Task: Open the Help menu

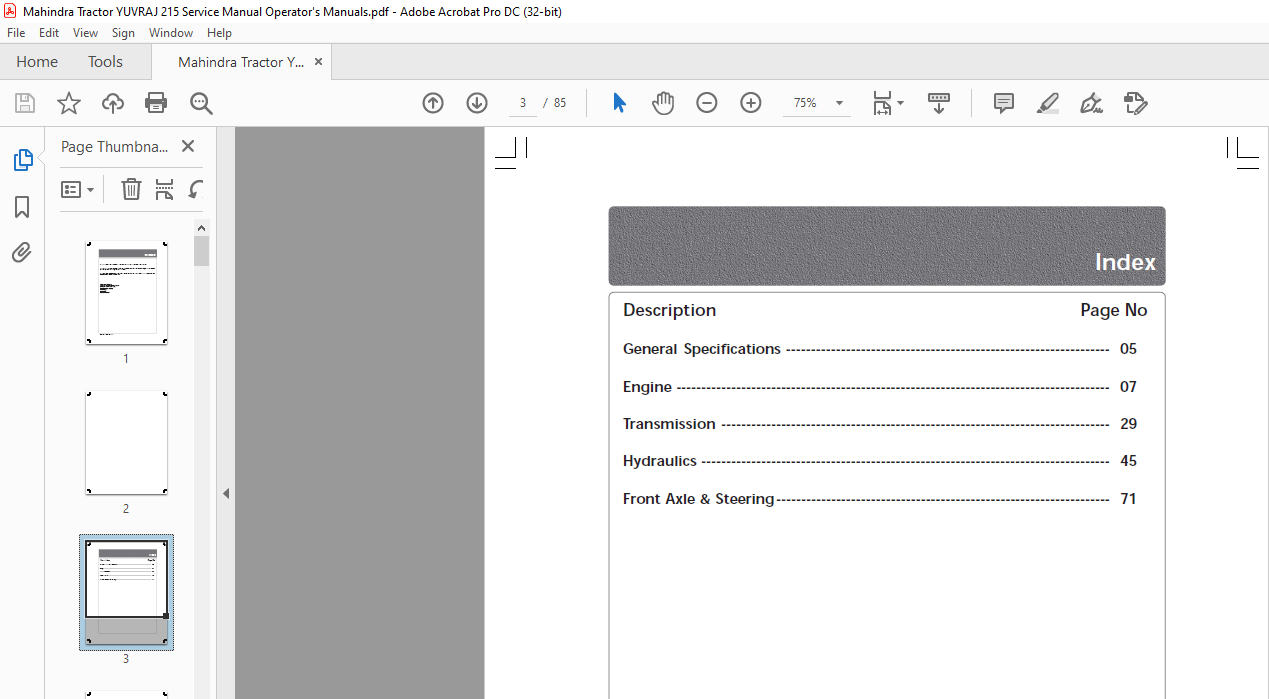Action: 219,33
